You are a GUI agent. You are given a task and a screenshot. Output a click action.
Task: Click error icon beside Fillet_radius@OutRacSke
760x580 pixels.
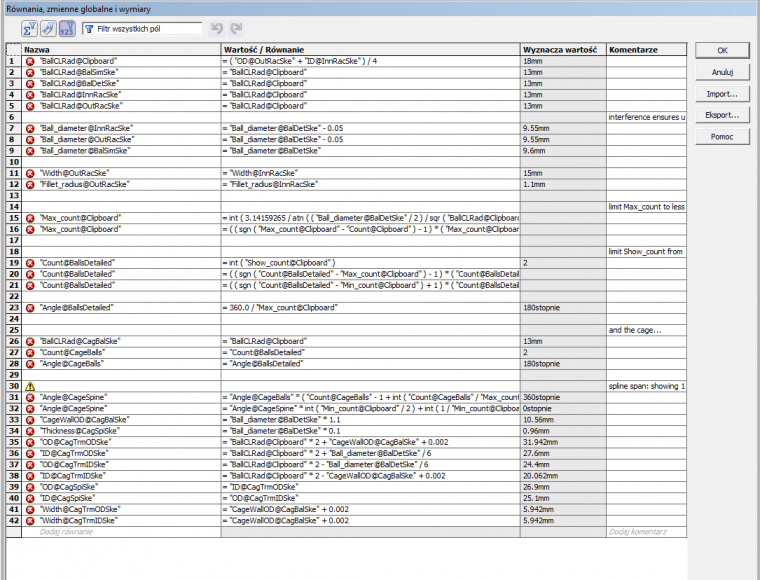[30, 185]
